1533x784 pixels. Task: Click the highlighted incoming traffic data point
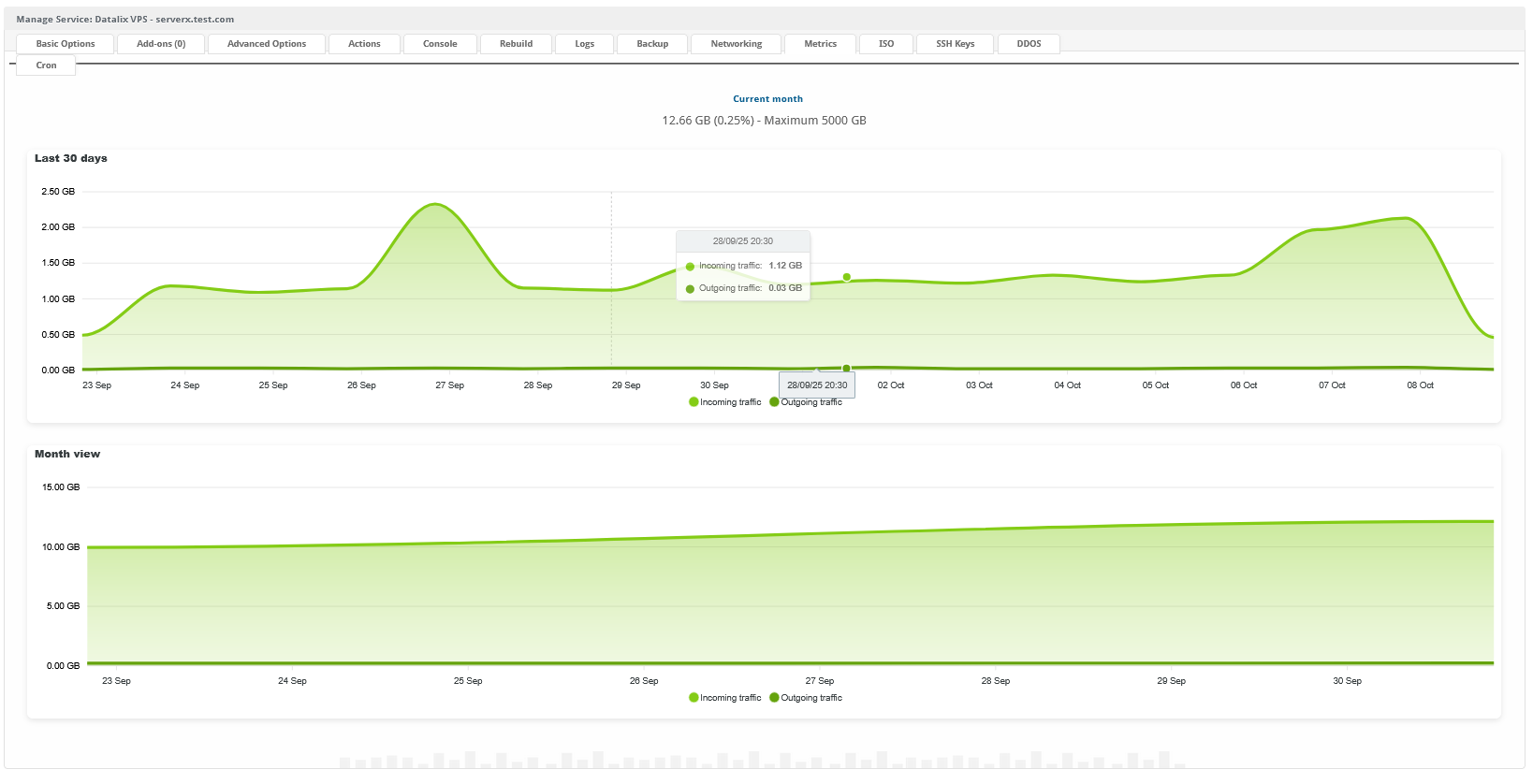tap(847, 277)
